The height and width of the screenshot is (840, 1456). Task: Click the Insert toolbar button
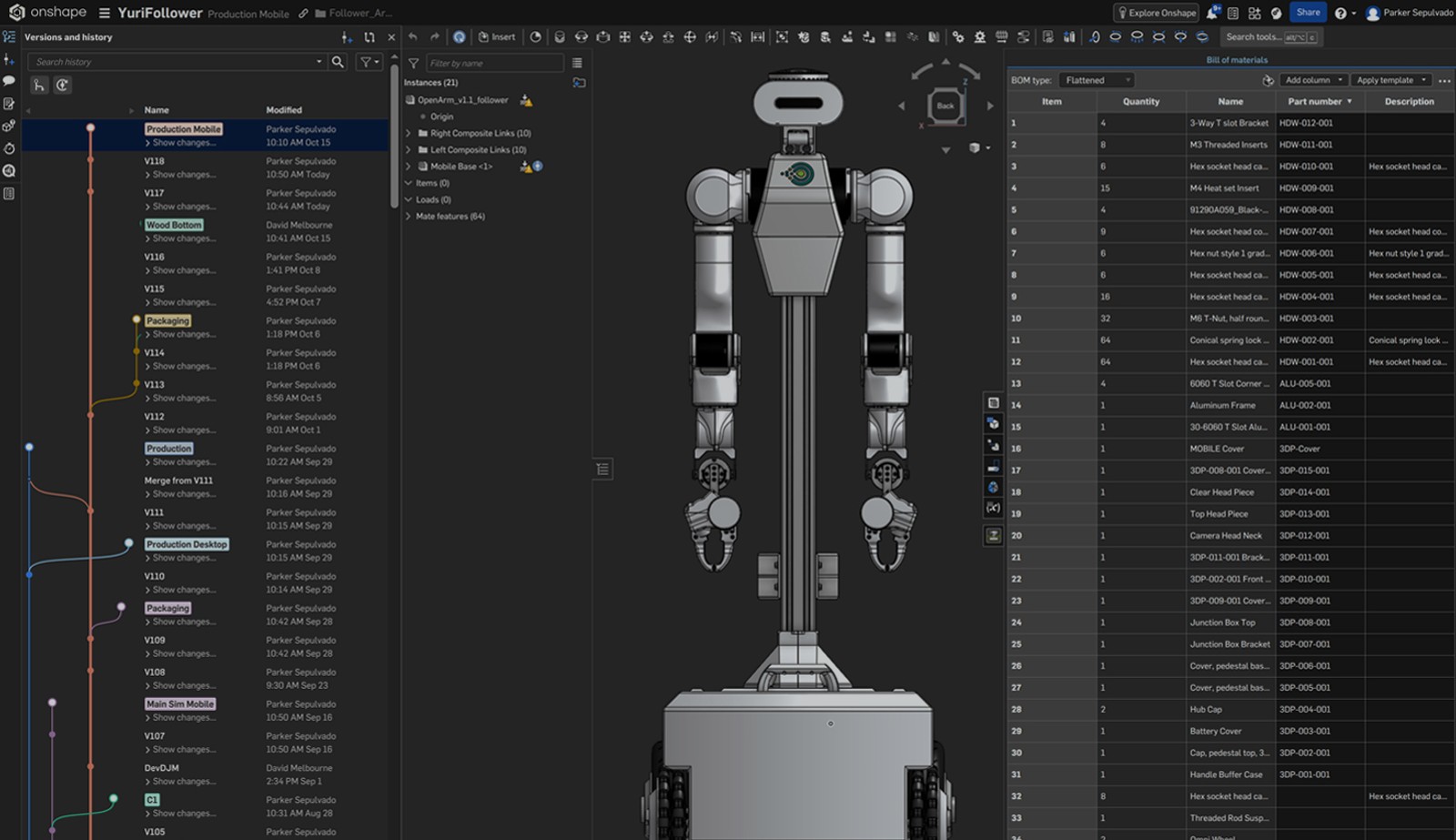pos(497,37)
